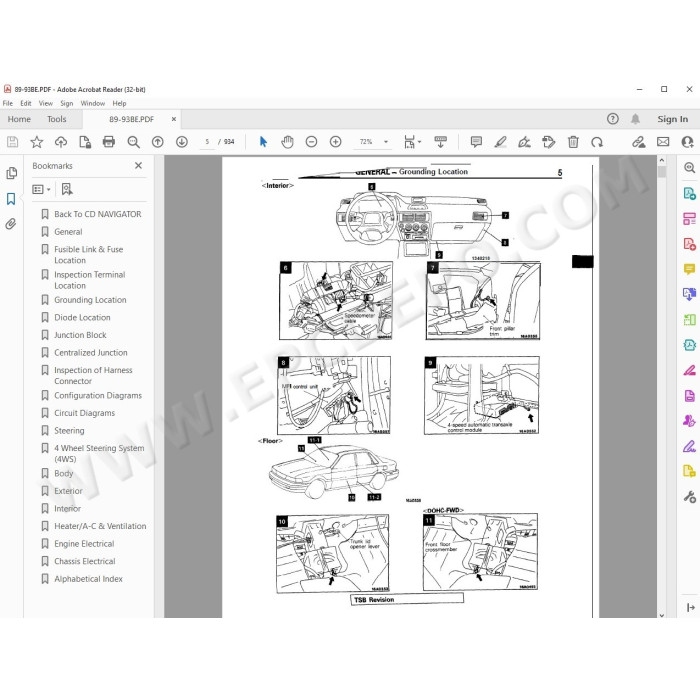Open notifications bell icon
This screenshot has height=700, width=700.
coord(635,119)
